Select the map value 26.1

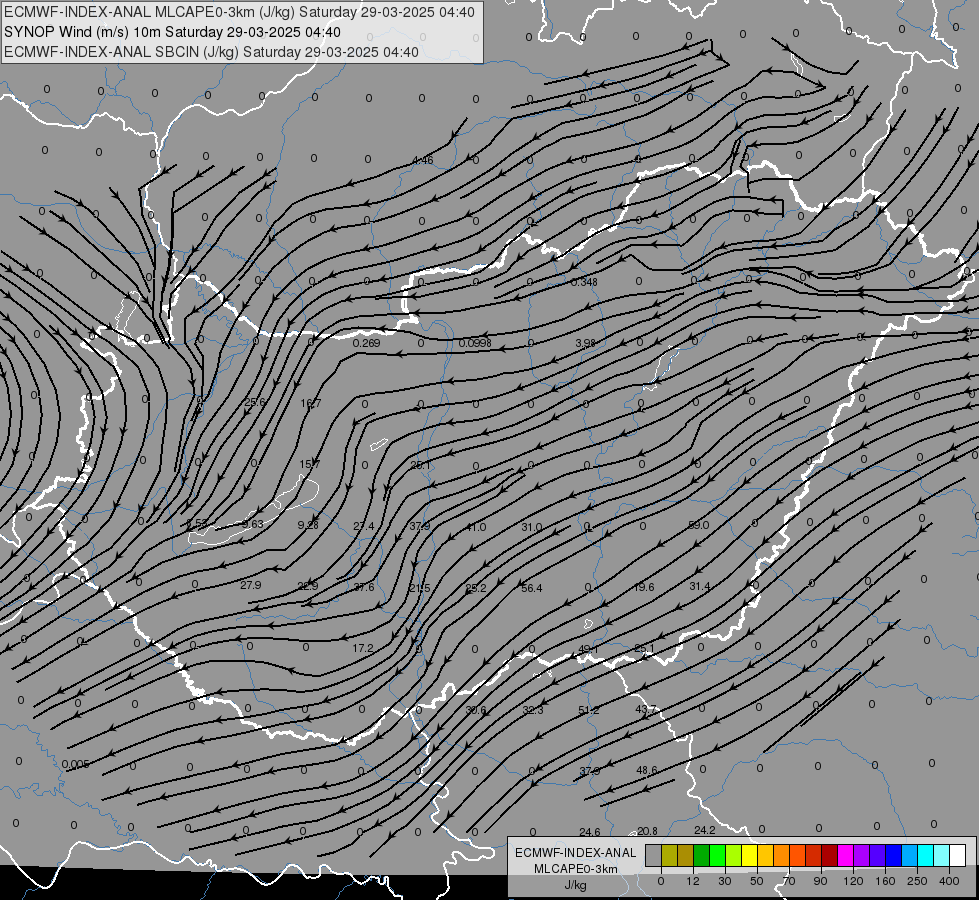[420, 465]
